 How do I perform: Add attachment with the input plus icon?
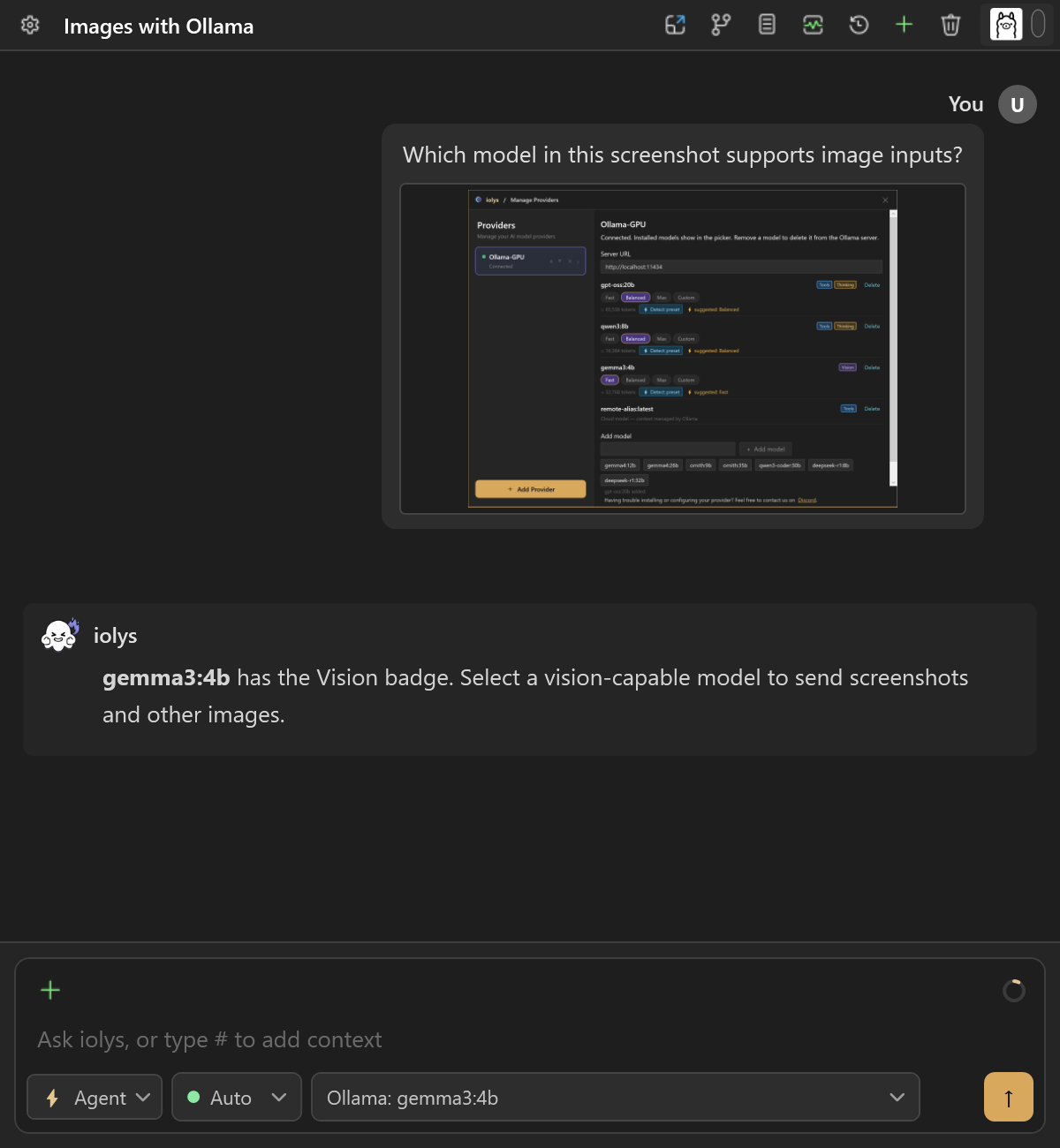50,990
